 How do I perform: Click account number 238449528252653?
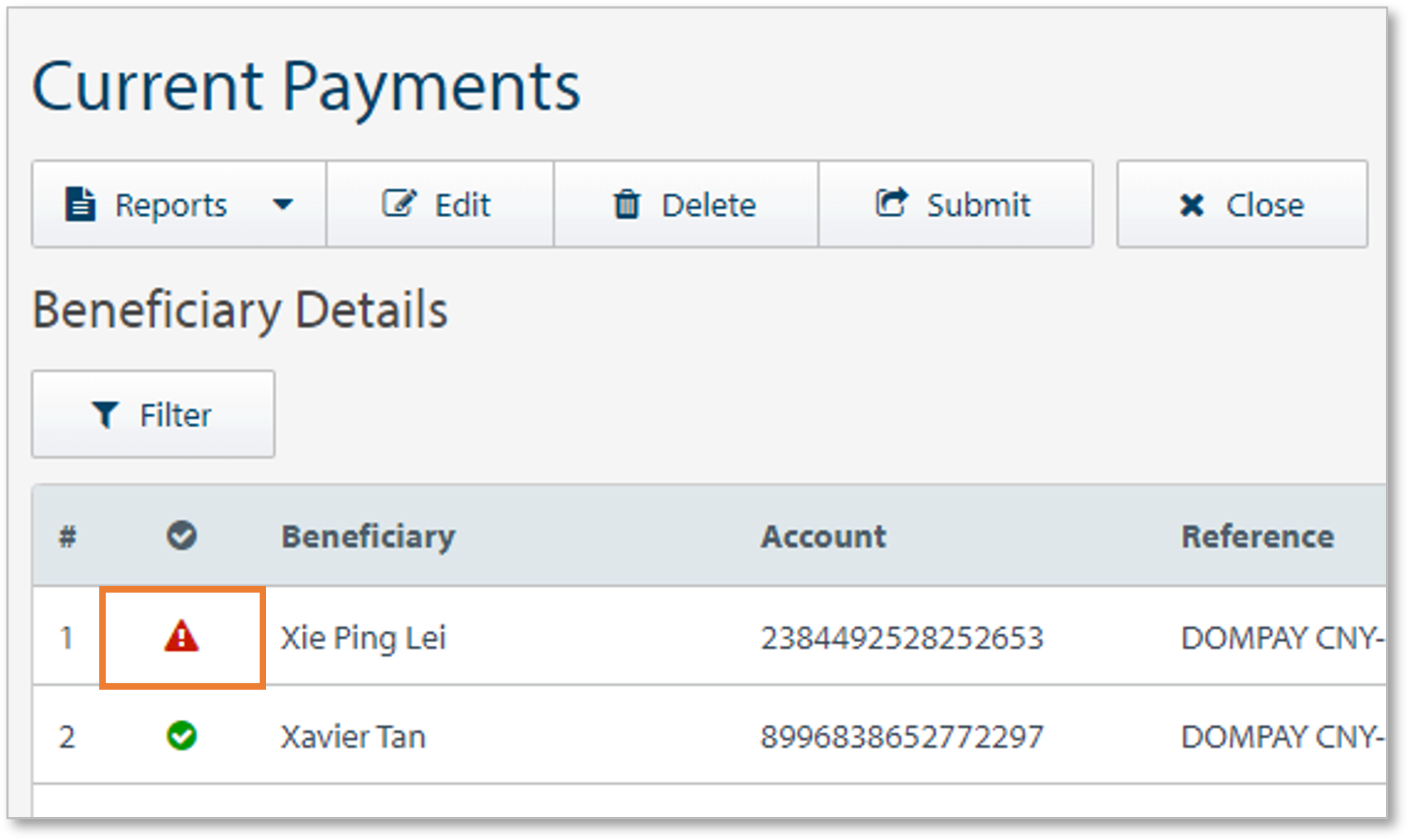pos(903,637)
